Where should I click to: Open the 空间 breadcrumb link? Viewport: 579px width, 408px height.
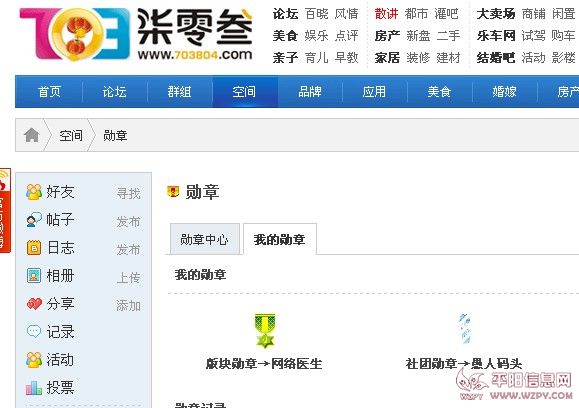point(71,136)
